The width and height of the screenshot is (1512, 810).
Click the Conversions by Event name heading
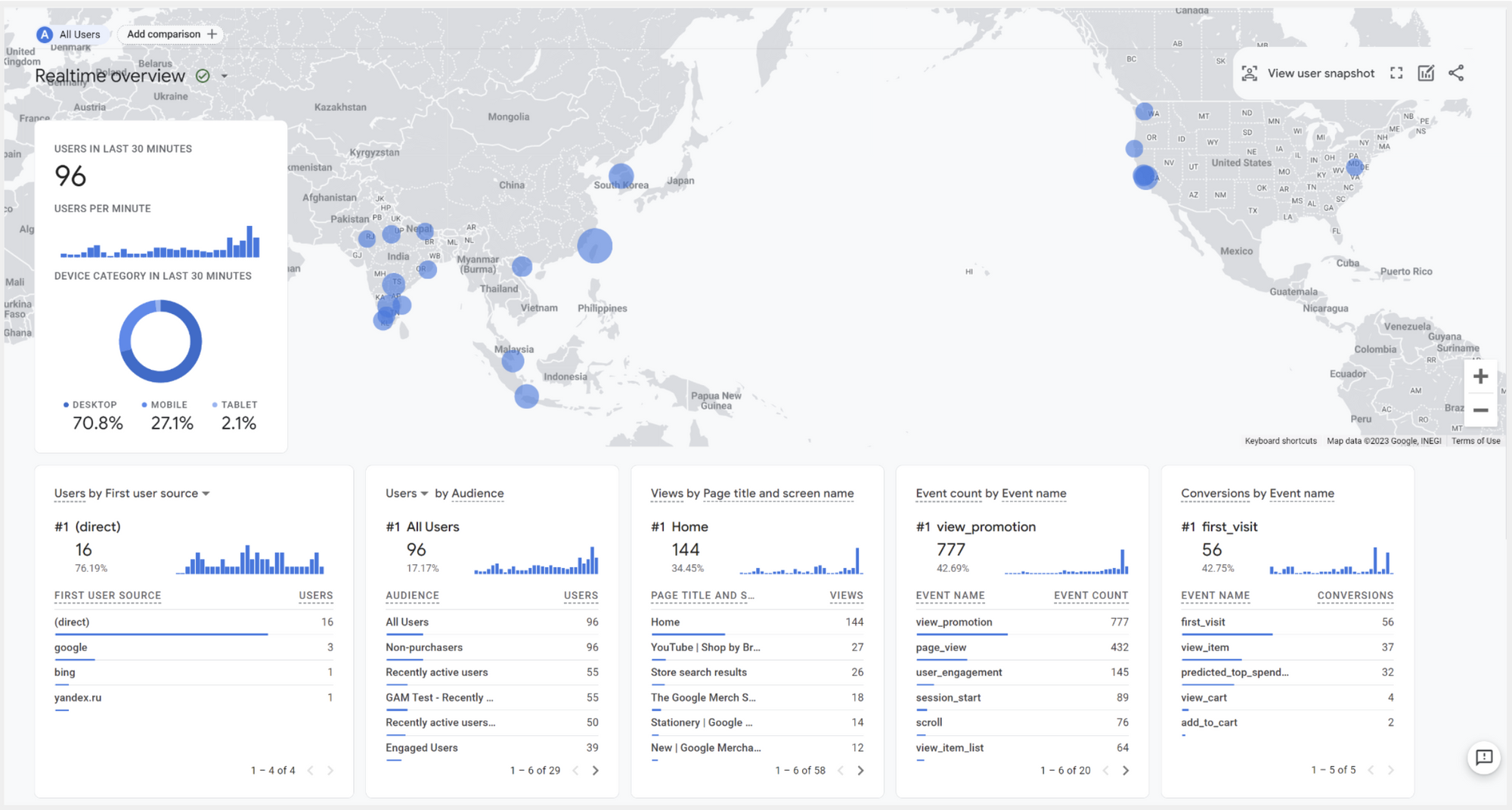(x=1257, y=494)
